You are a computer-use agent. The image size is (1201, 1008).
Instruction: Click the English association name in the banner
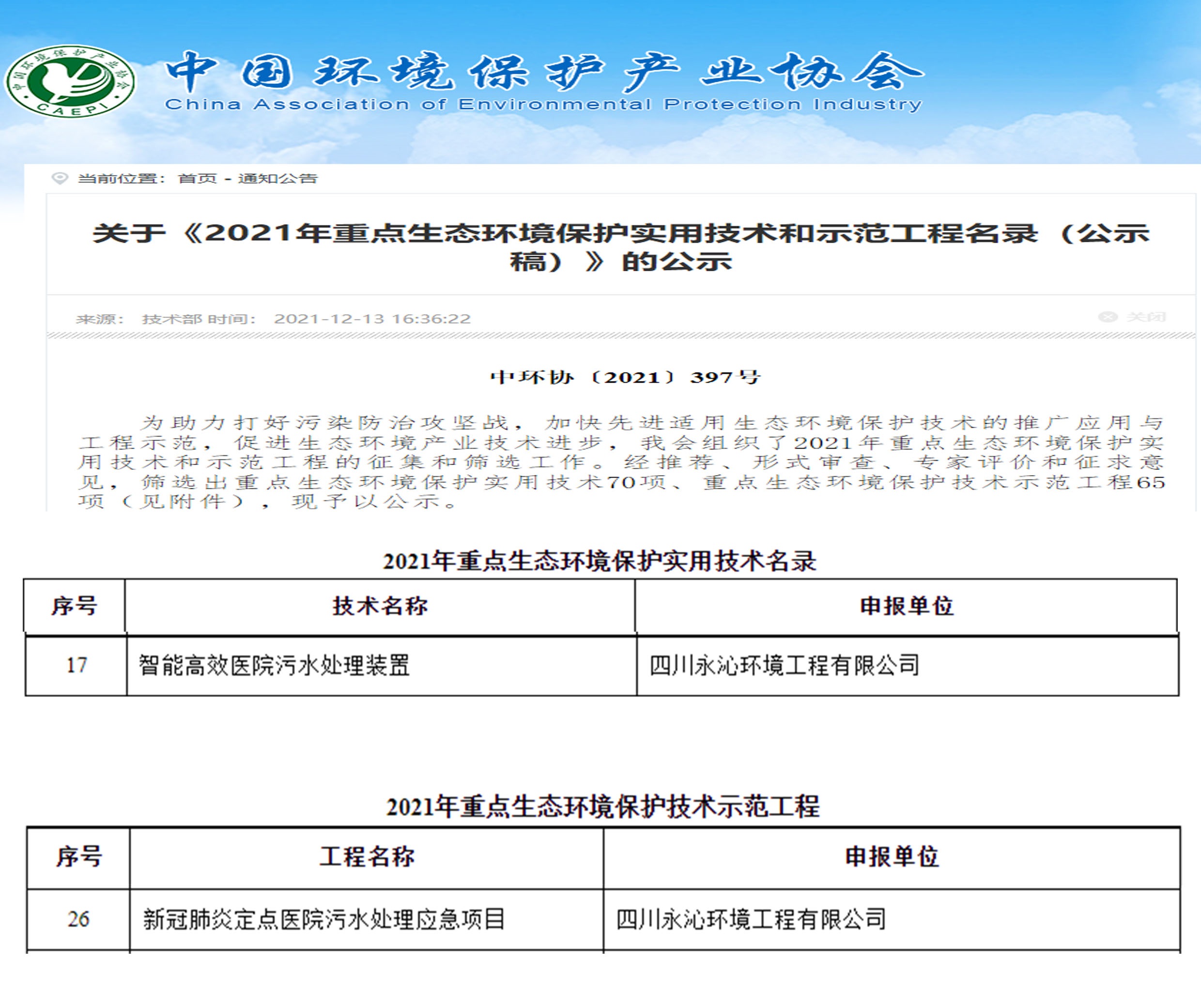point(543,105)
